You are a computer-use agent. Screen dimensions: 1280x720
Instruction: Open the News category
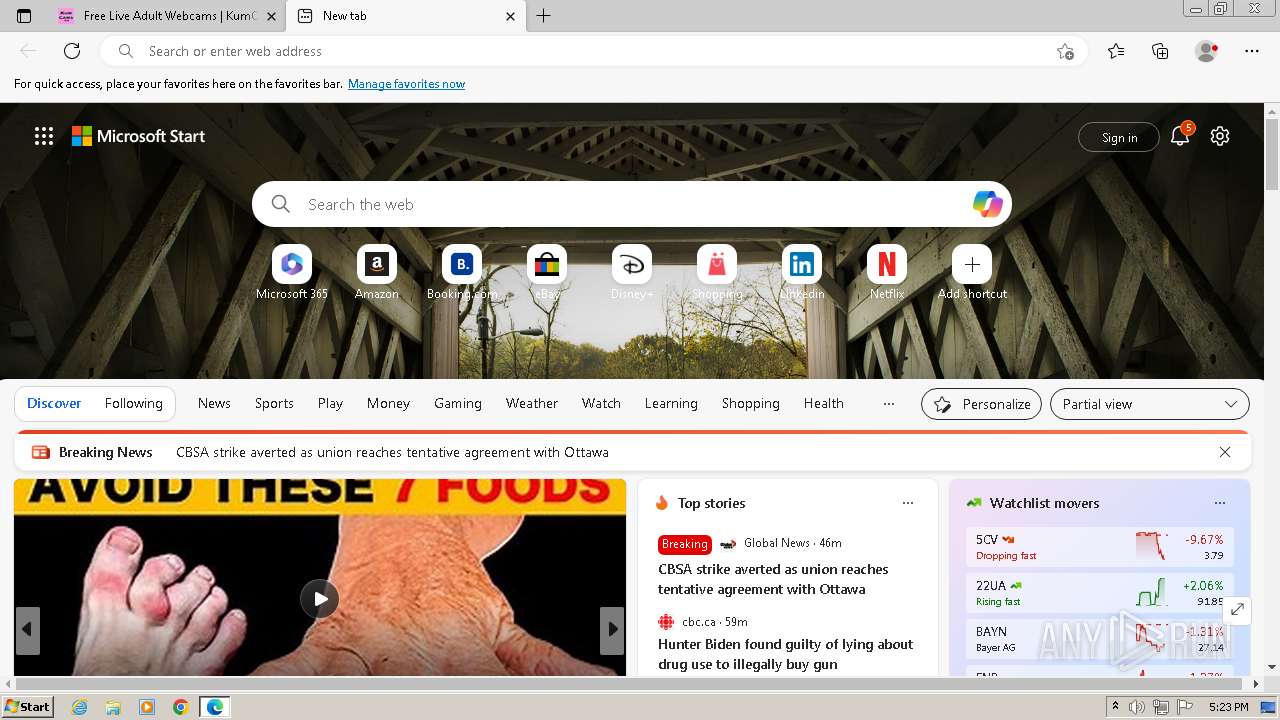click(214, 404)
